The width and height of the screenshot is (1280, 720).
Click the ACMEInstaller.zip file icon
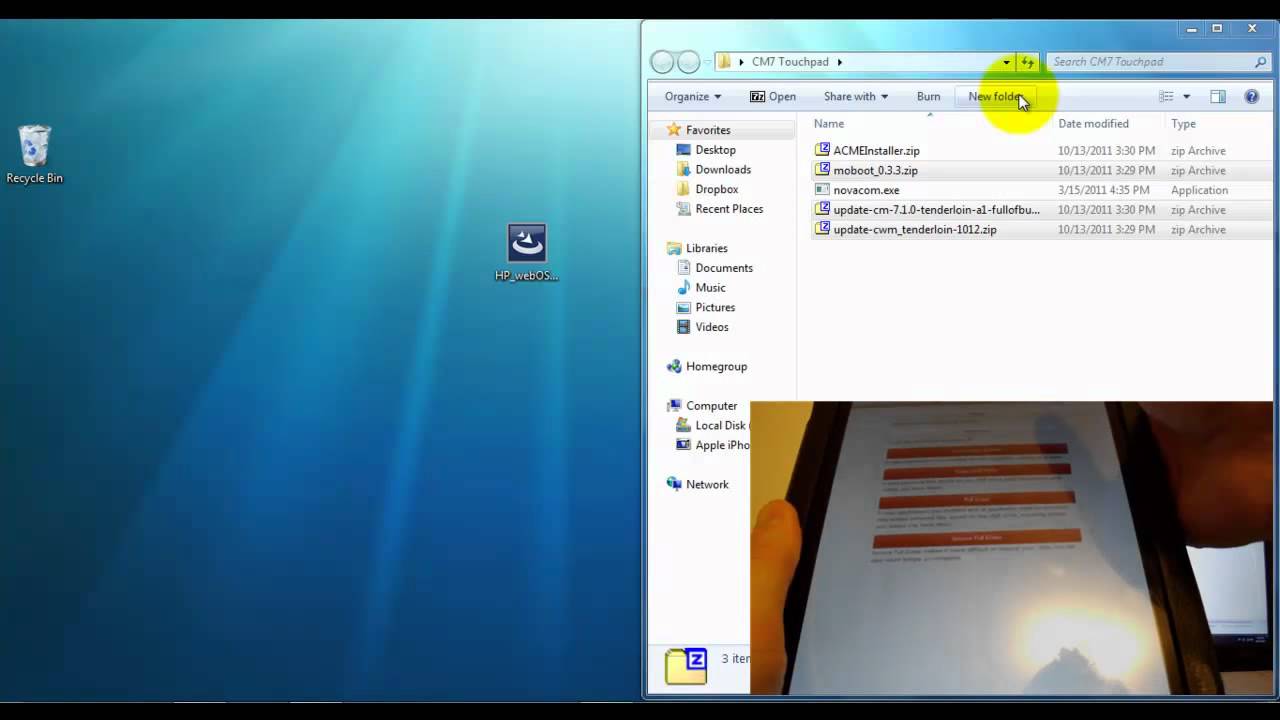pyautogui.click(x=822, y=150)
